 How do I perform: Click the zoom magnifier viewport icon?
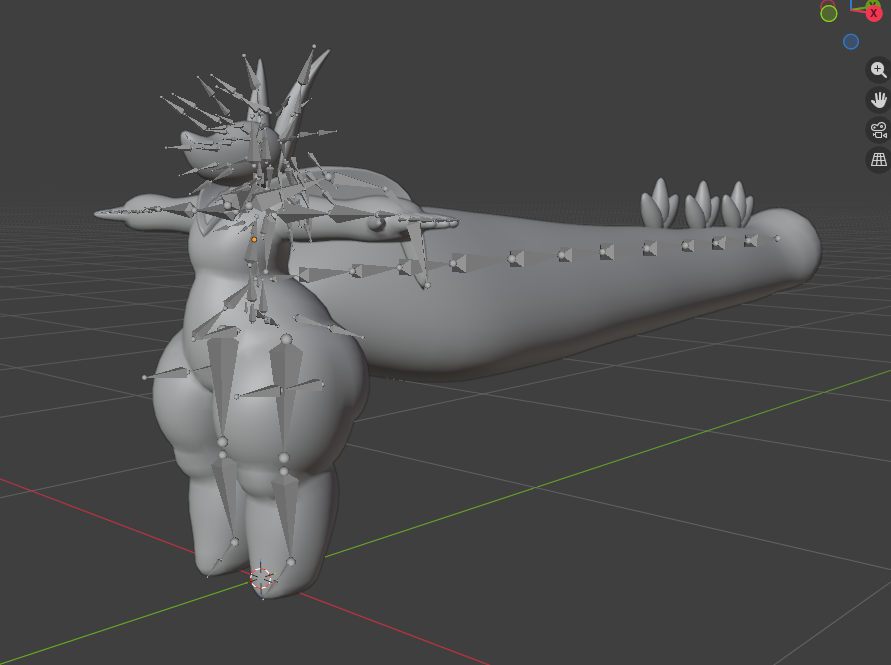(x=878, y=70)
